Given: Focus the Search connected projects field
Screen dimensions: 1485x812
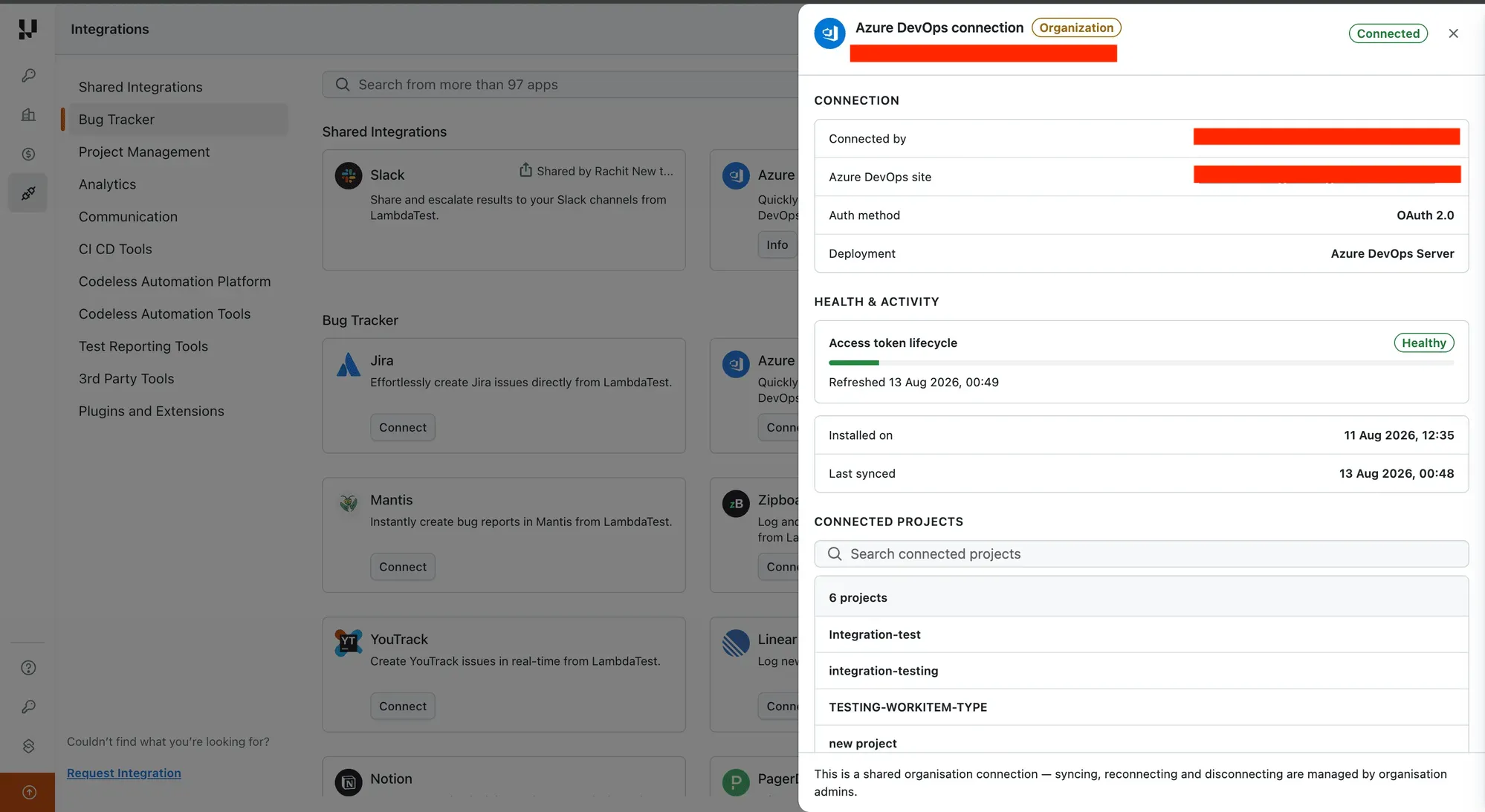Looking at the screenshot, I should (x=1141, y=554).
